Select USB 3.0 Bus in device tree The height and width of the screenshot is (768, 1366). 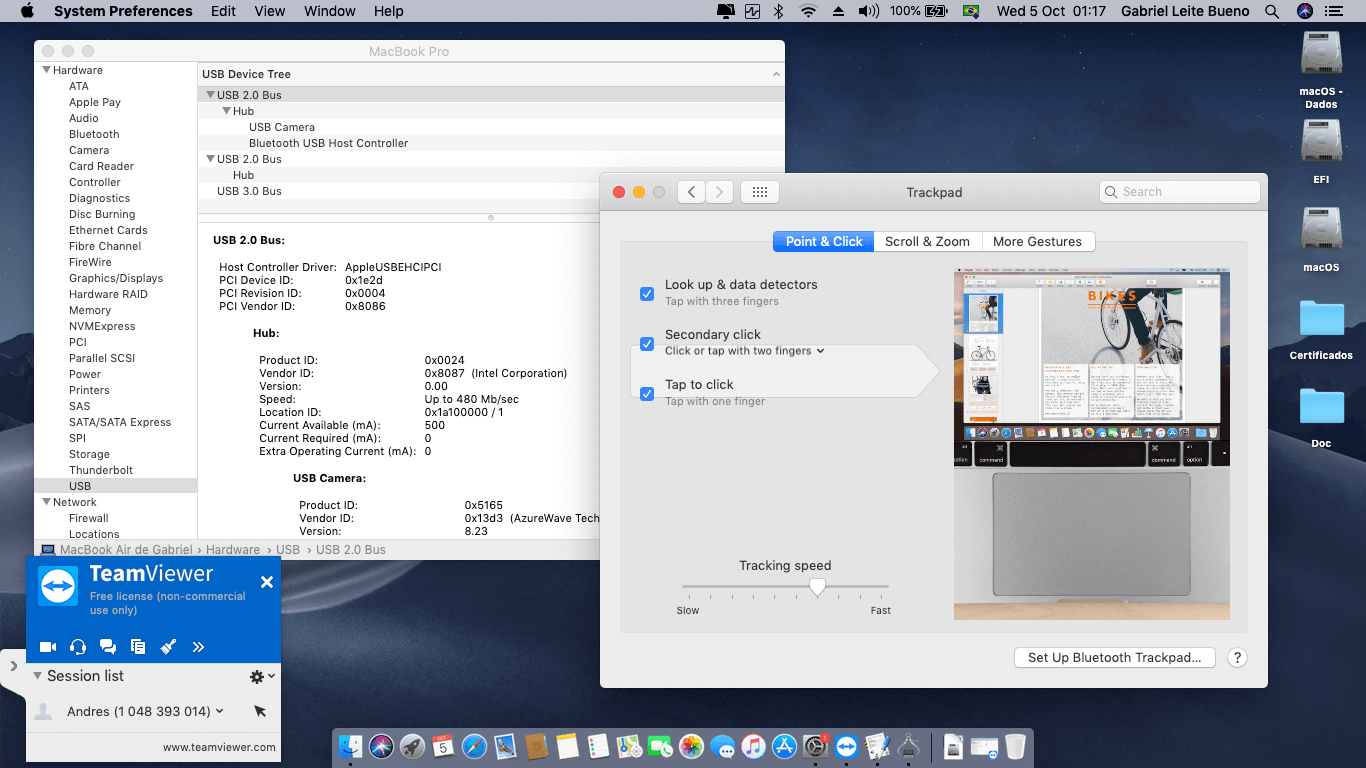click(249, 191)
